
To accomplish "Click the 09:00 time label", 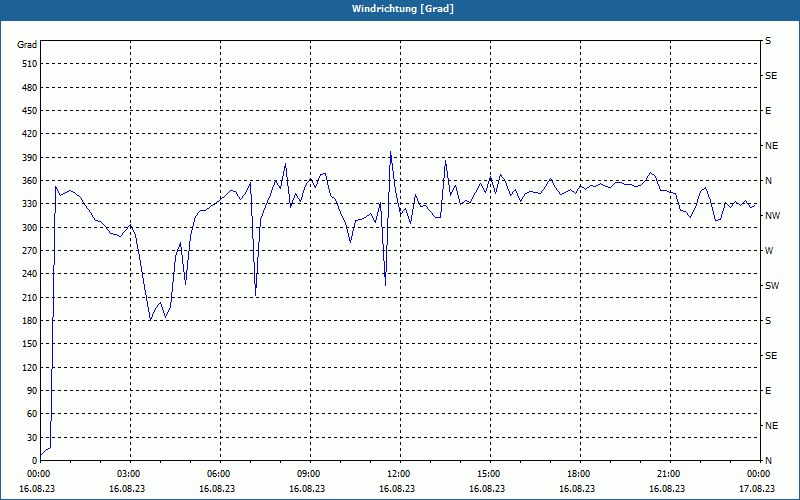I will coord(307,474).
